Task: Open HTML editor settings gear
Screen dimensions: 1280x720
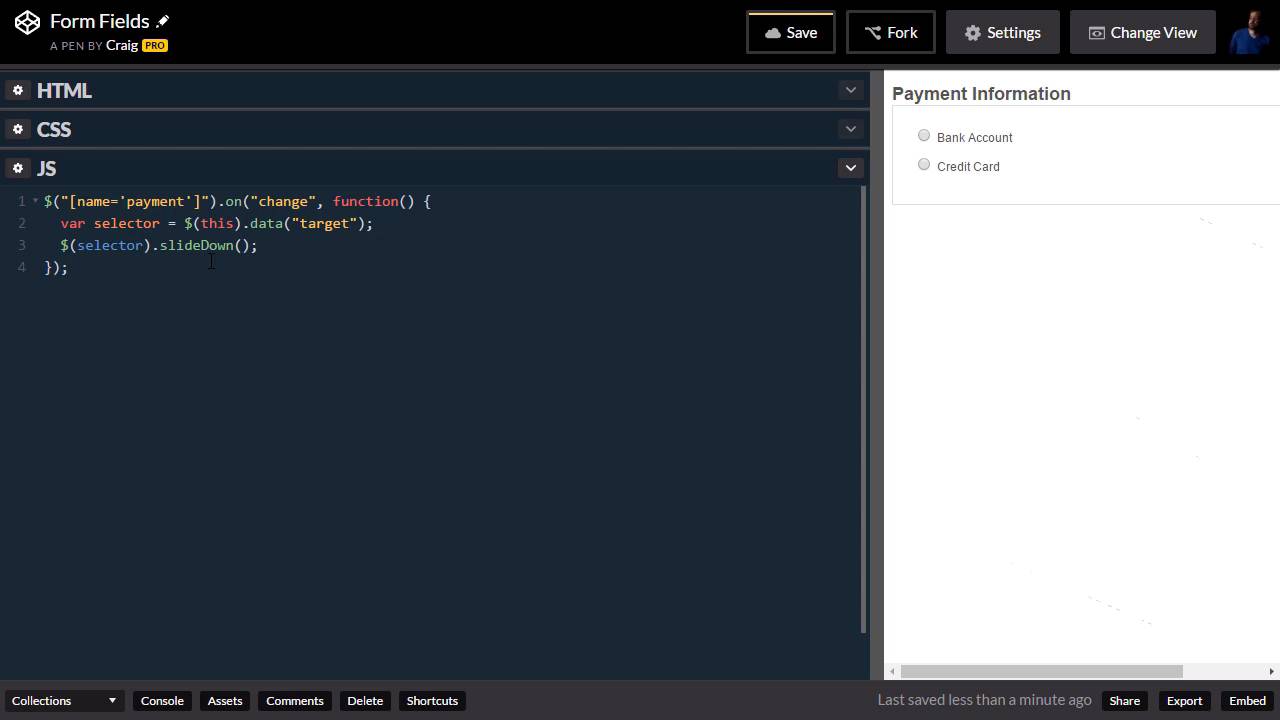Action: pyautogui.click(x=18, y=90)
